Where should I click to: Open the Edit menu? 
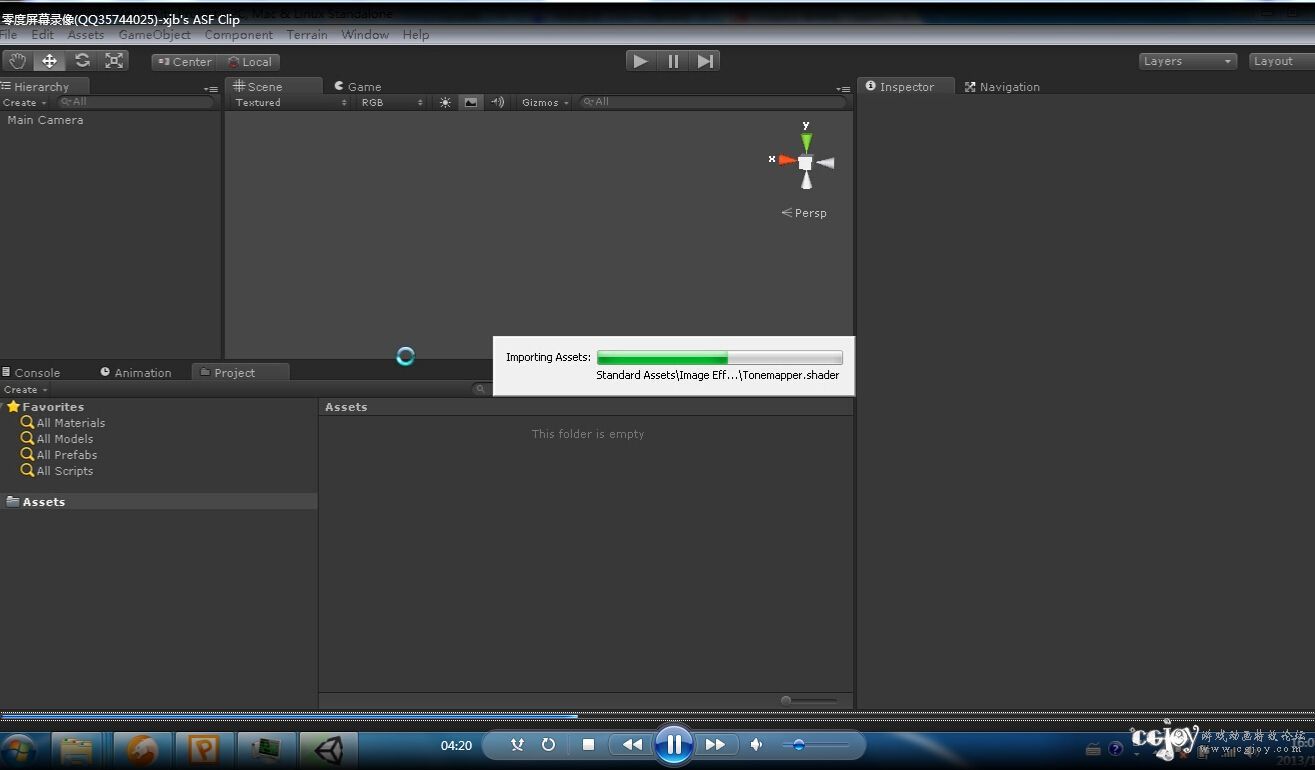point(42,34)
